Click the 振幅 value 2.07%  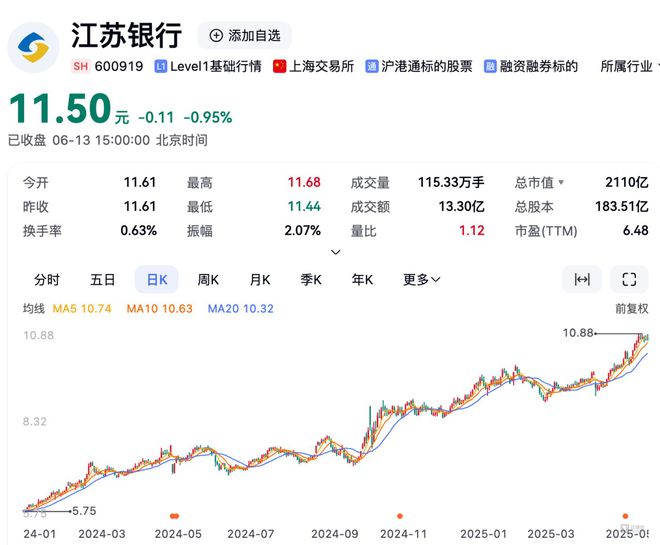click(x=303, y=230)
